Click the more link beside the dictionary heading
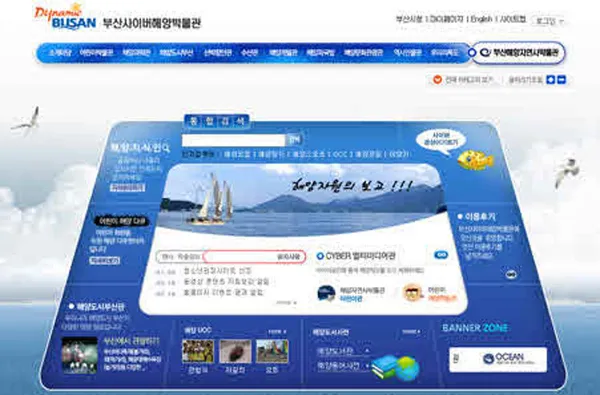Screen dimensions: 600x395 tap(411, 332)
